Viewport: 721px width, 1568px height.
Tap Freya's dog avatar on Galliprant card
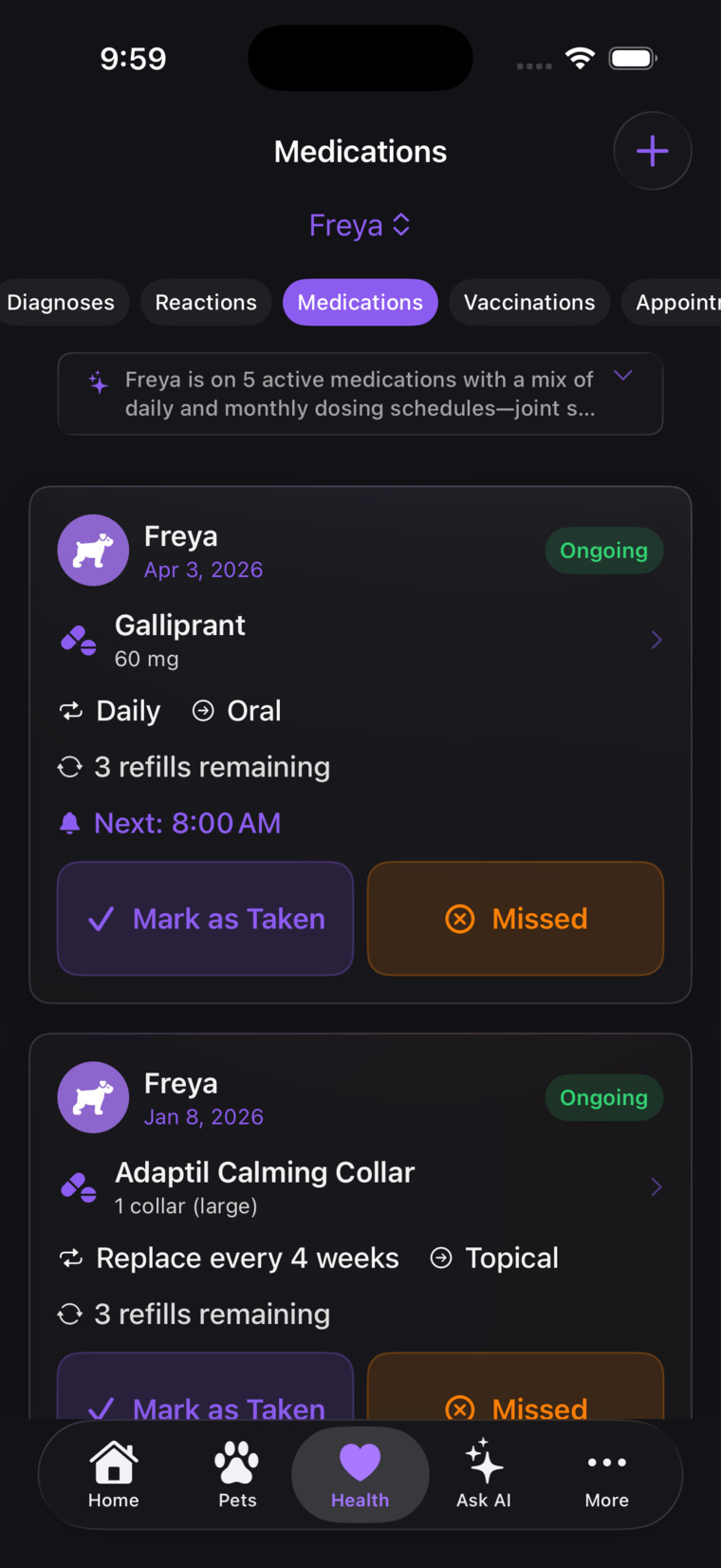[93, 551]
